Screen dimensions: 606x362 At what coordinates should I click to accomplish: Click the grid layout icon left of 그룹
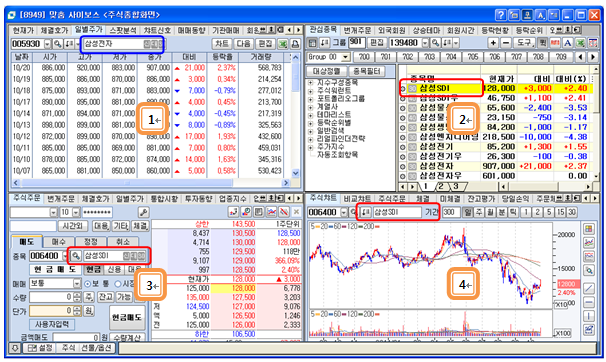click(x=313, y=43)
